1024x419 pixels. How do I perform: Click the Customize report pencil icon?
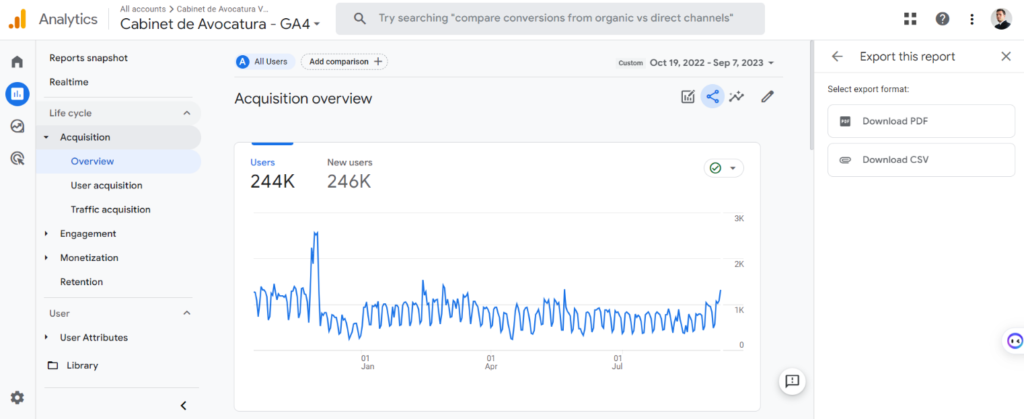point(767,97)
